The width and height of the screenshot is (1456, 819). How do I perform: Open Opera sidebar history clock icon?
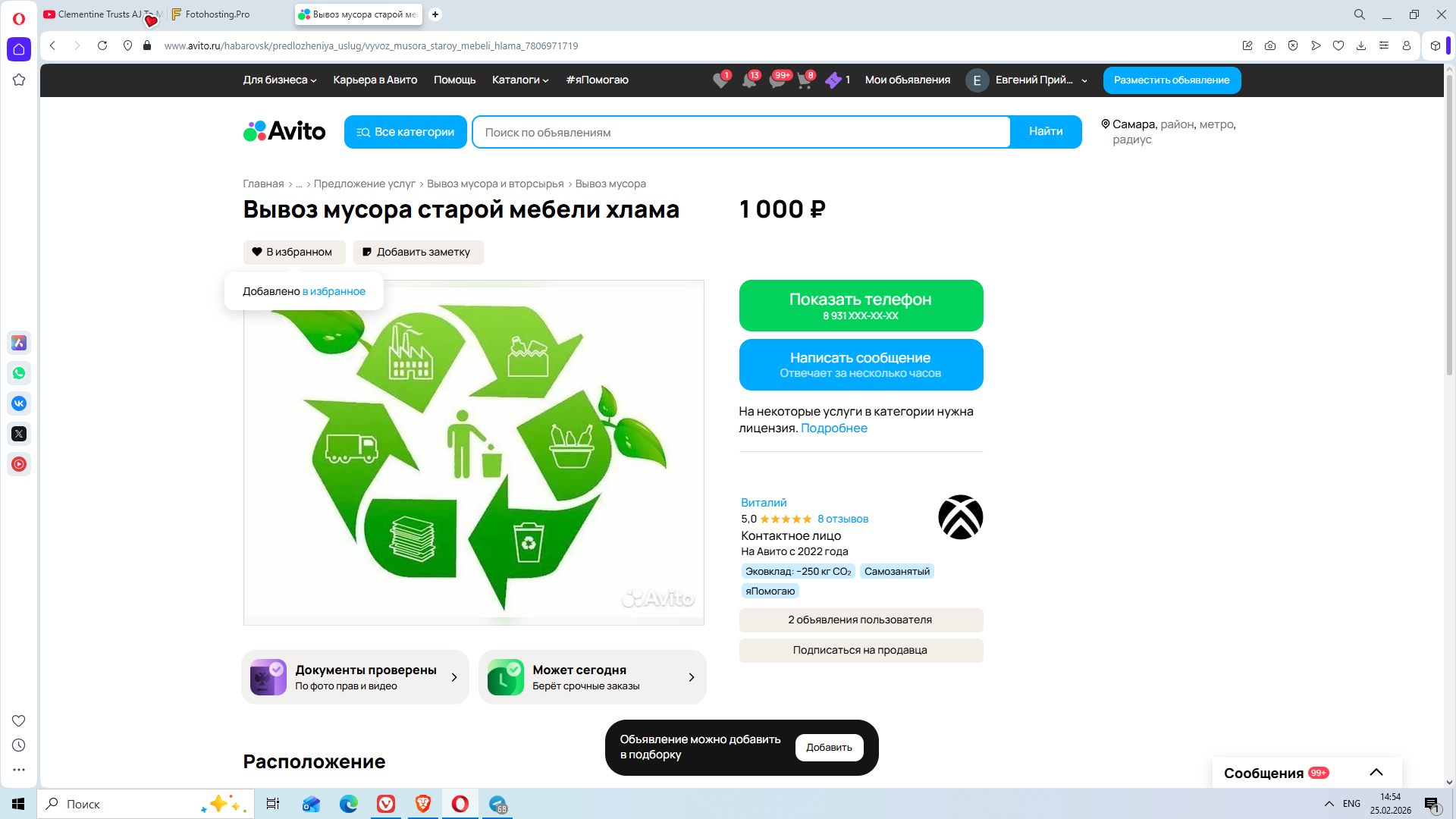[19, 745]
